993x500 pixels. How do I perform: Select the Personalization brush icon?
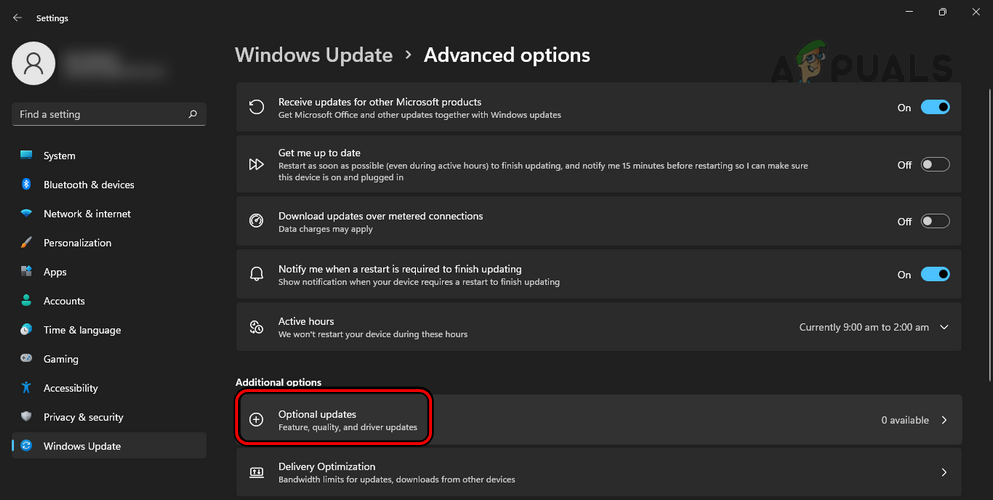26,243
